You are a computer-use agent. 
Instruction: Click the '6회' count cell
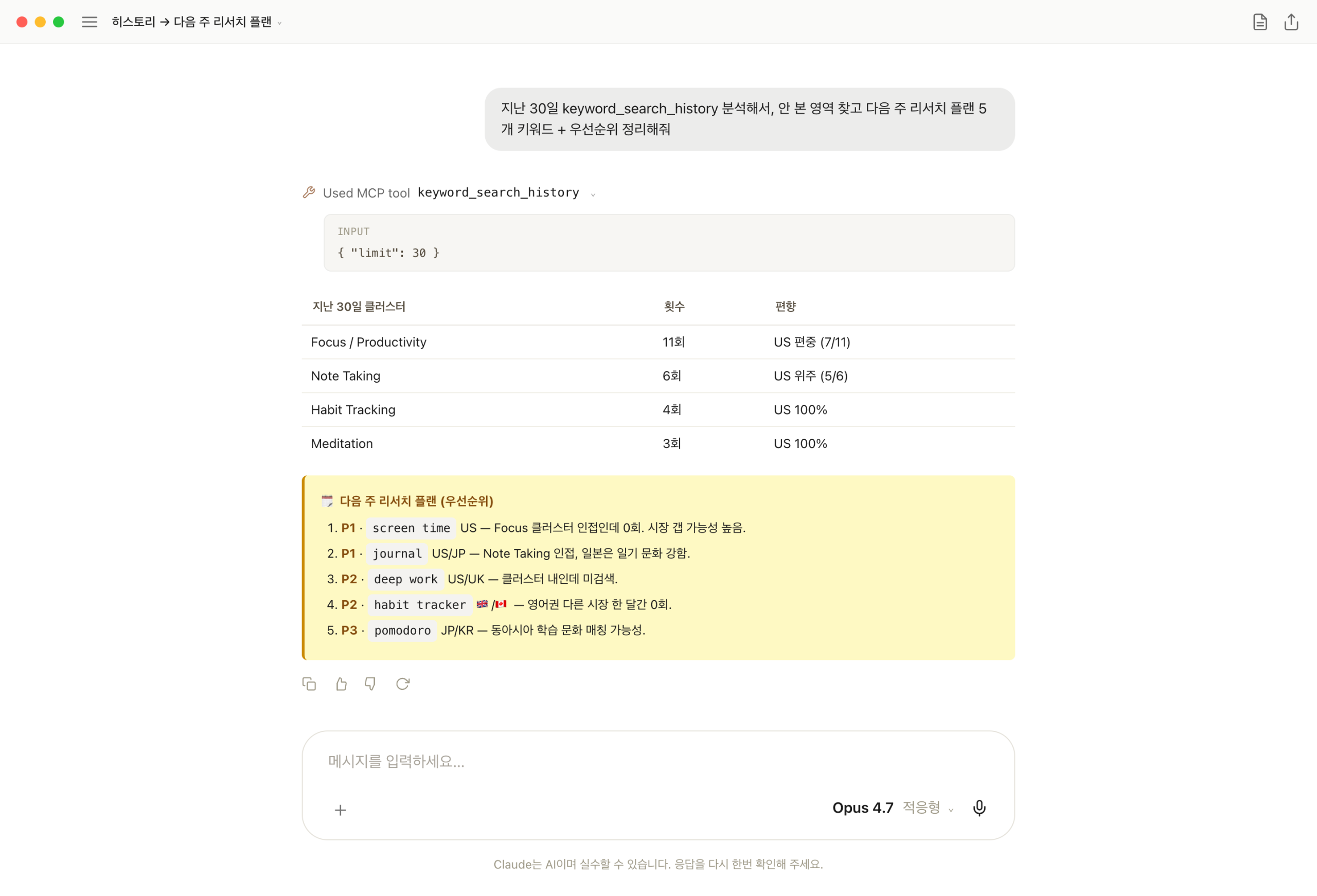point(671,377)
